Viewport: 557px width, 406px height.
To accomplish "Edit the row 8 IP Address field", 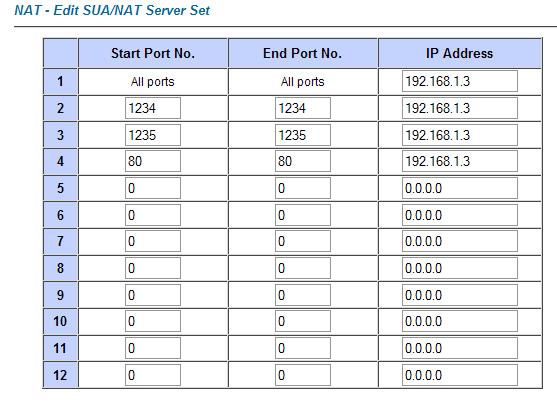I will pos(460,268).
